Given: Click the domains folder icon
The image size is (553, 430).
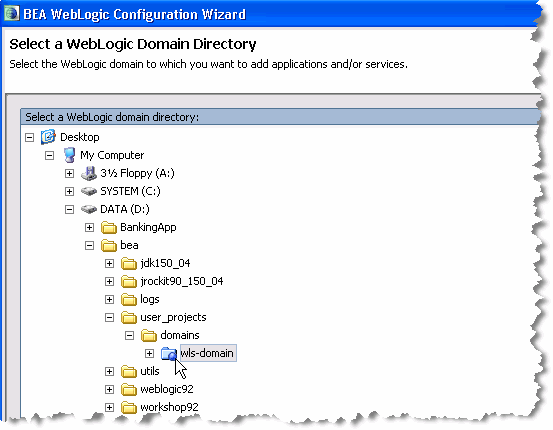Looking at the screenshot, I should click(x=149, y=335).
